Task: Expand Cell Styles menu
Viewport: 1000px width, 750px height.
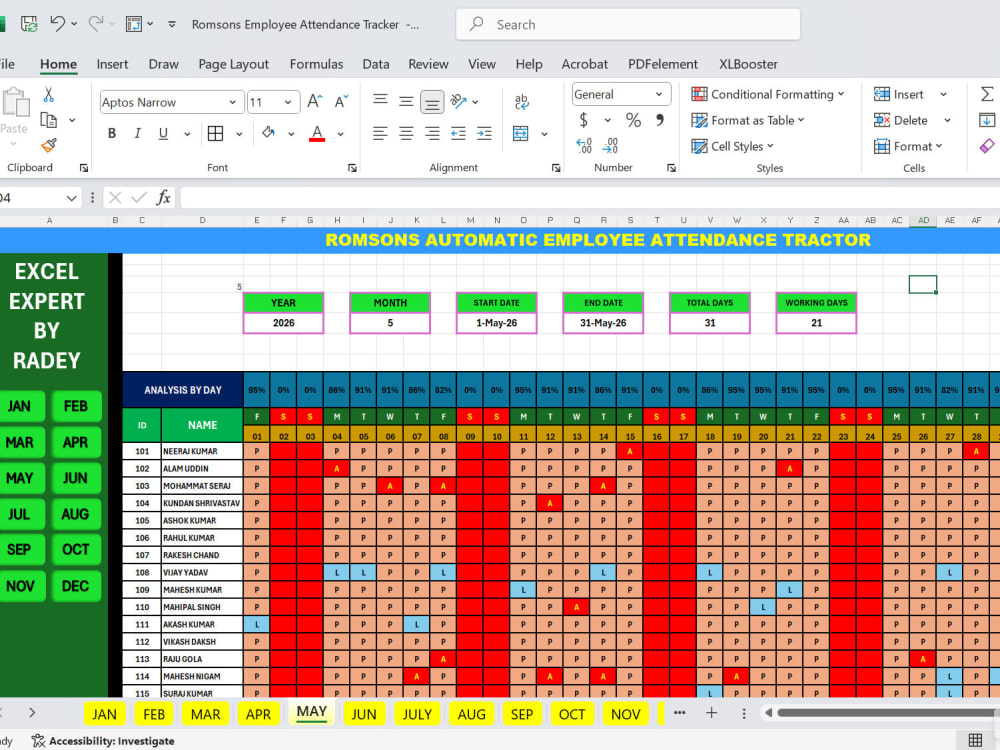Action: [x=733, y=146]
